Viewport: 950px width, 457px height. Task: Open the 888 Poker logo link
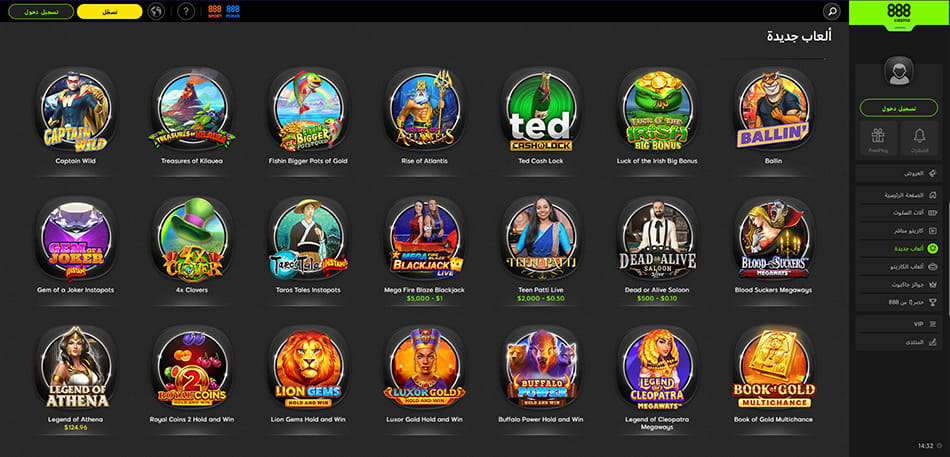coord(233,11)
